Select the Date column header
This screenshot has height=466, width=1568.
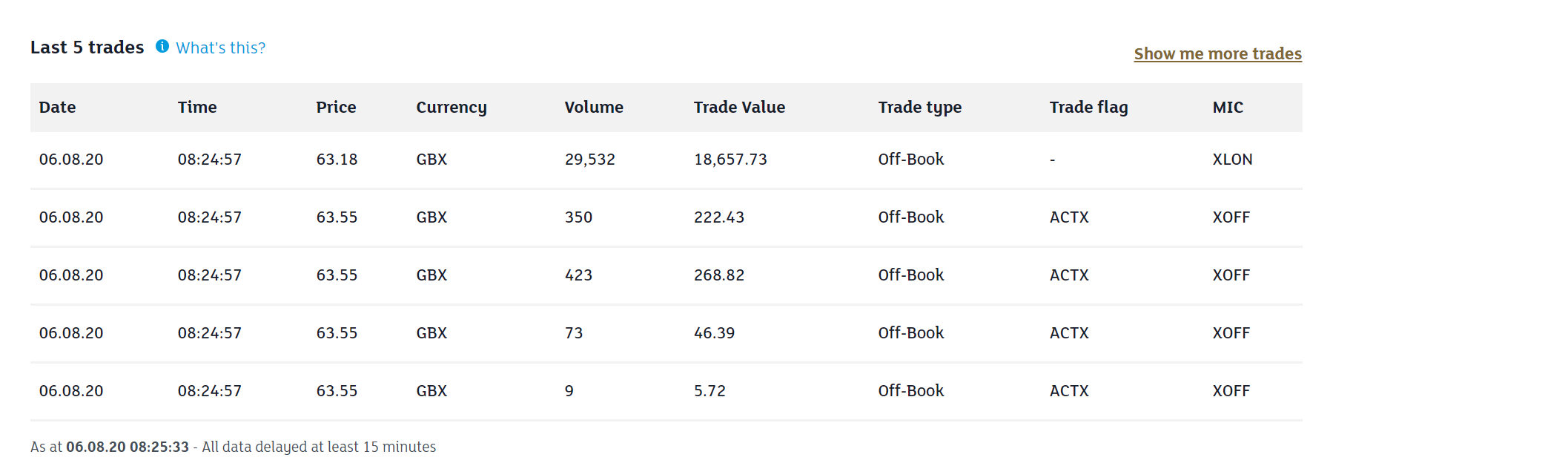tap(57, 107)
